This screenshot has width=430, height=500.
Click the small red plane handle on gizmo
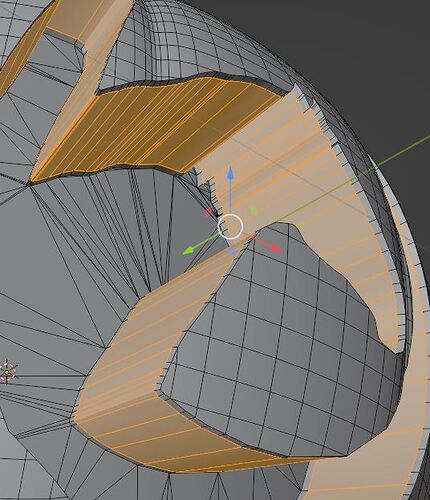pyautogui.click(x=208, y=212)
